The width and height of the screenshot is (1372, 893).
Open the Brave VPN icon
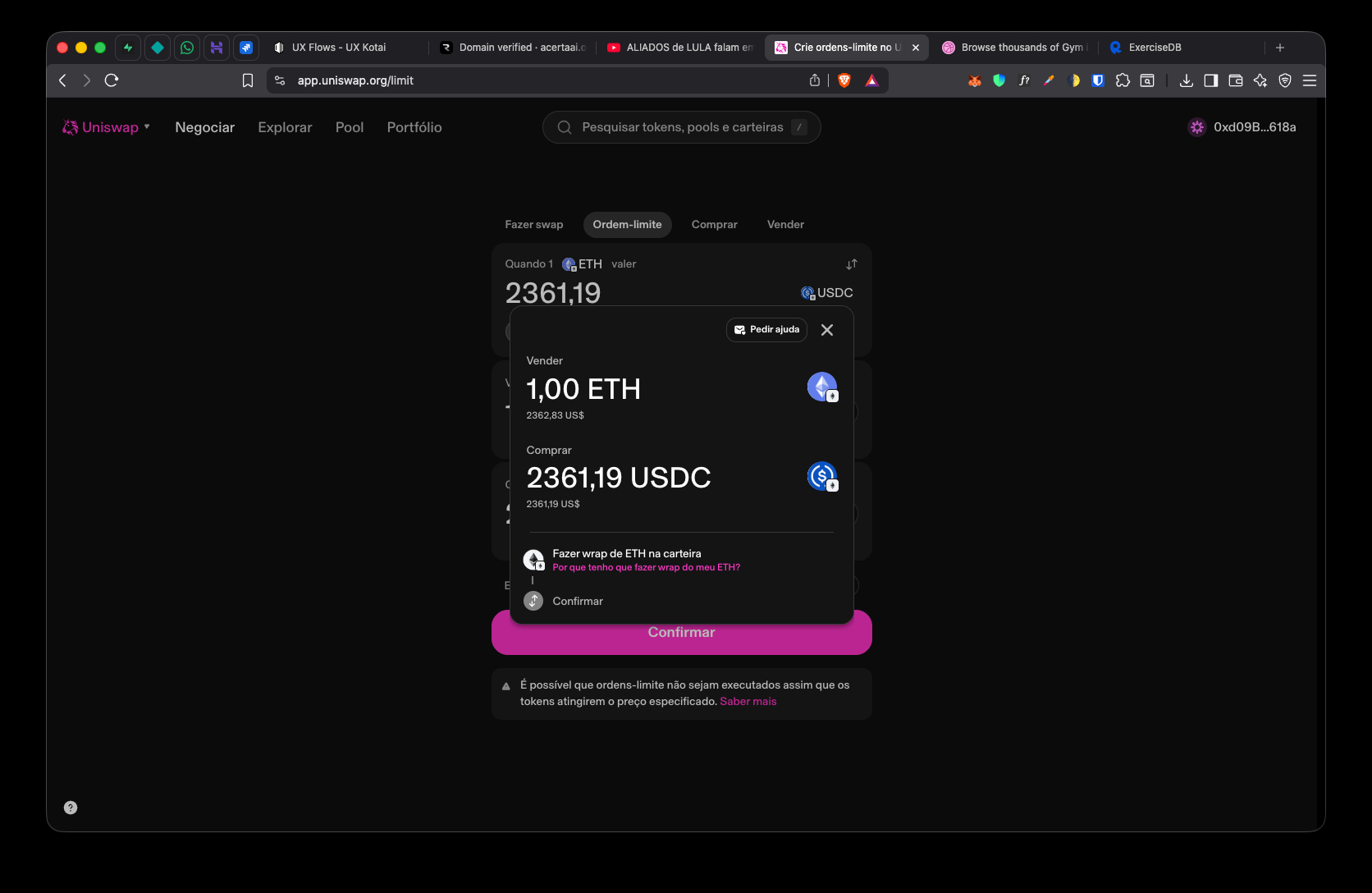click(x=1285, y=80)
